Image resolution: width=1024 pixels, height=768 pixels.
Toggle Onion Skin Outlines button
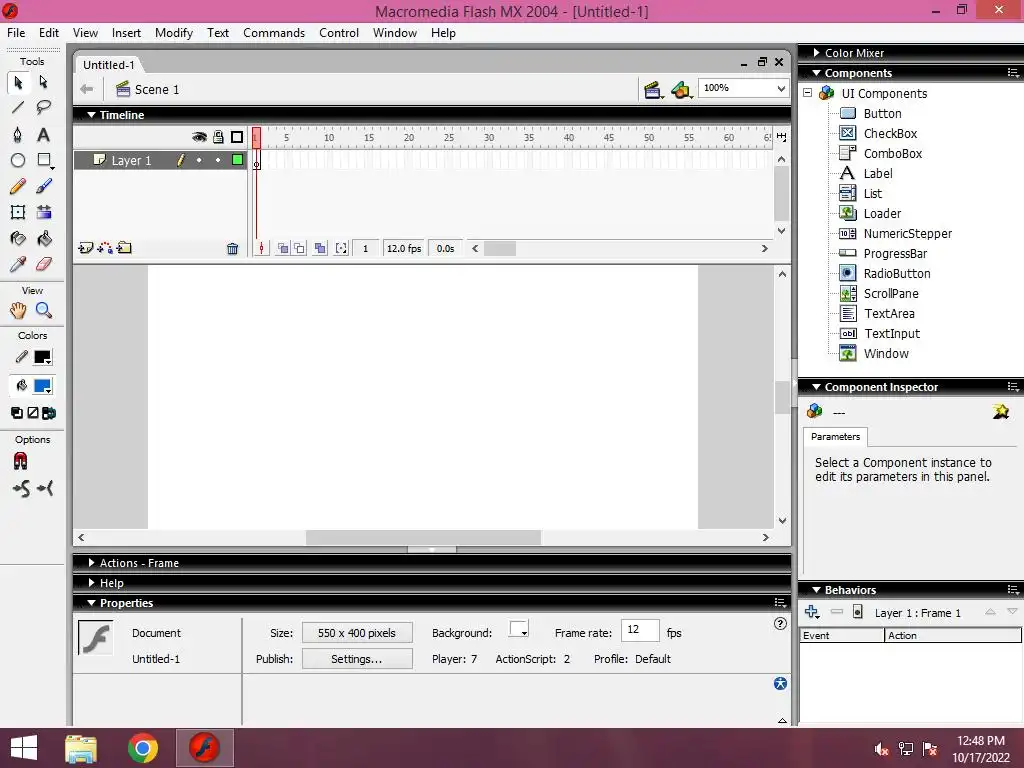tap(299, 249)
